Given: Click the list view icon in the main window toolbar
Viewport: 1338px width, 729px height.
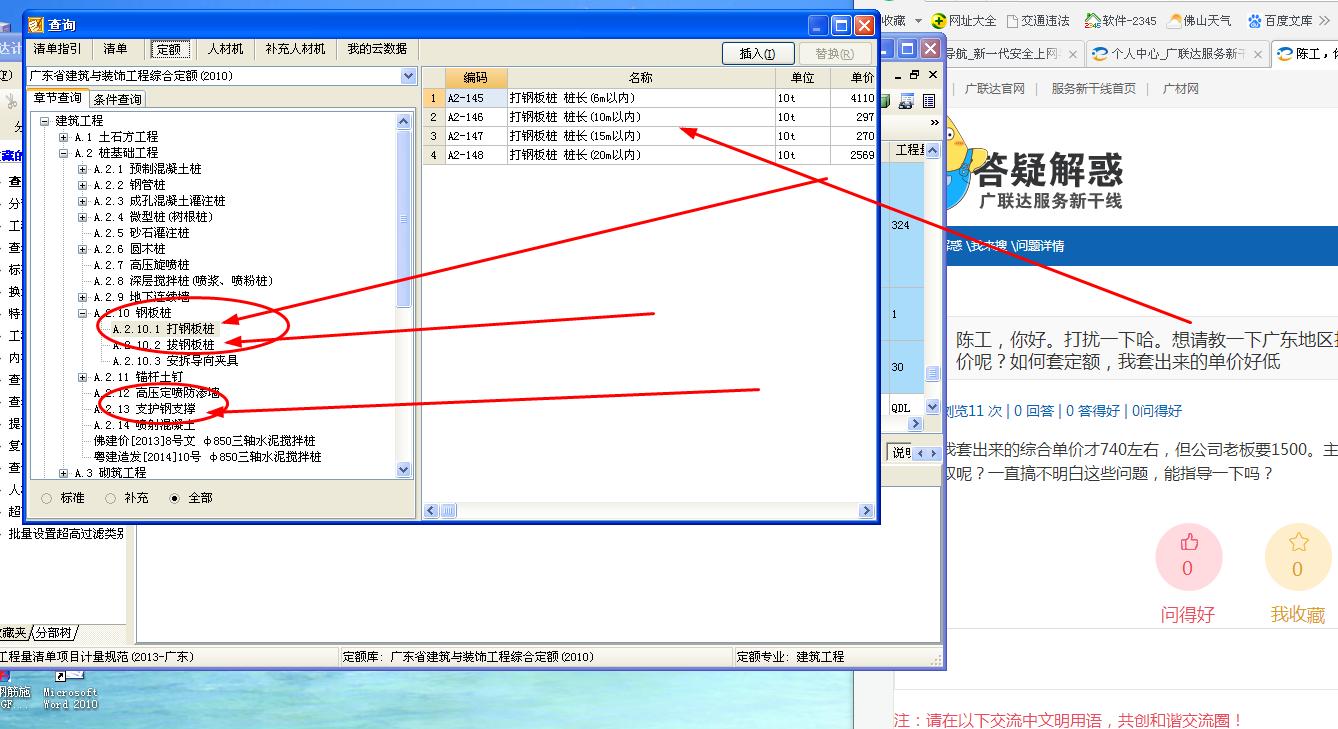Looking at the screenshot, I should [x=929, y=101].
